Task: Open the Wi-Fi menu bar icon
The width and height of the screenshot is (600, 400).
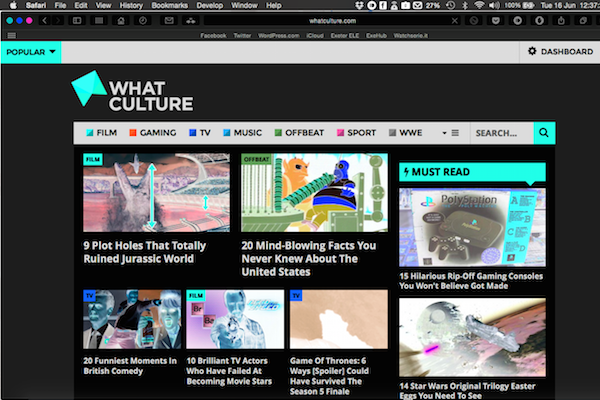Action: point(479,5)
